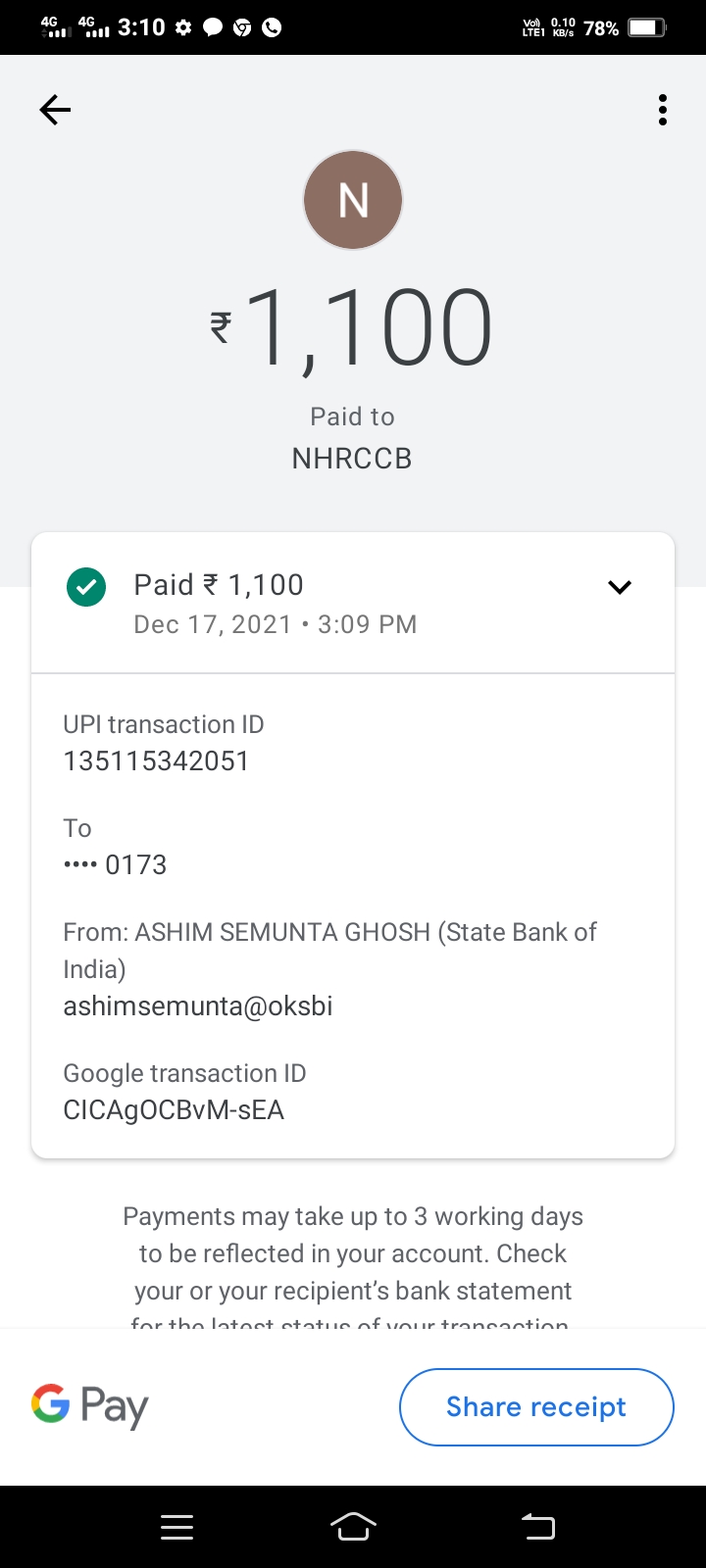The image size is (706, 1568).
Task: Select the Google transaction ID value
Action: pos(174,1110)
